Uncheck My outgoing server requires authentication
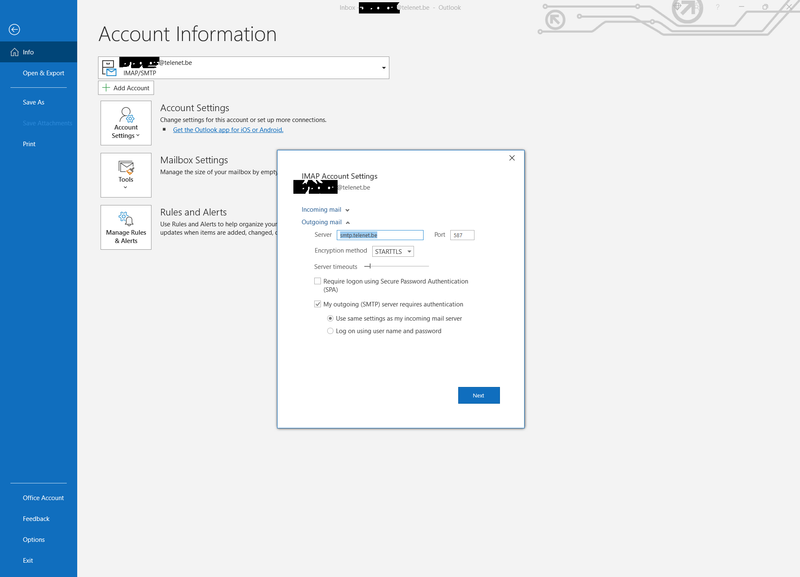 click(318, 304)
